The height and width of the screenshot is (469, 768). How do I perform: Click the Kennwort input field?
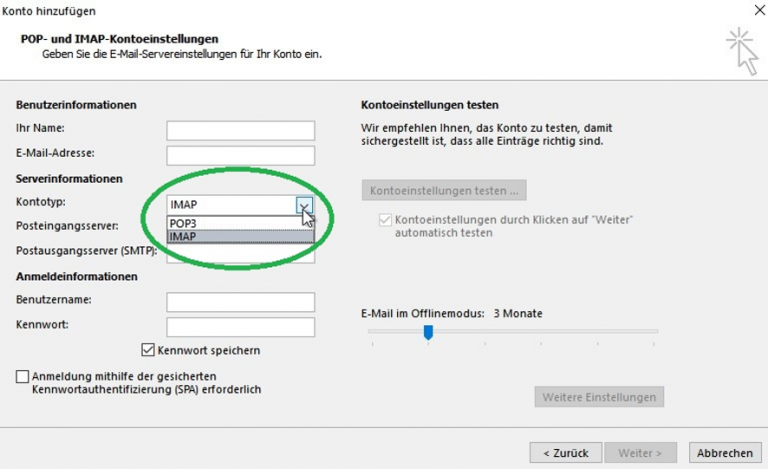[240, 327]
